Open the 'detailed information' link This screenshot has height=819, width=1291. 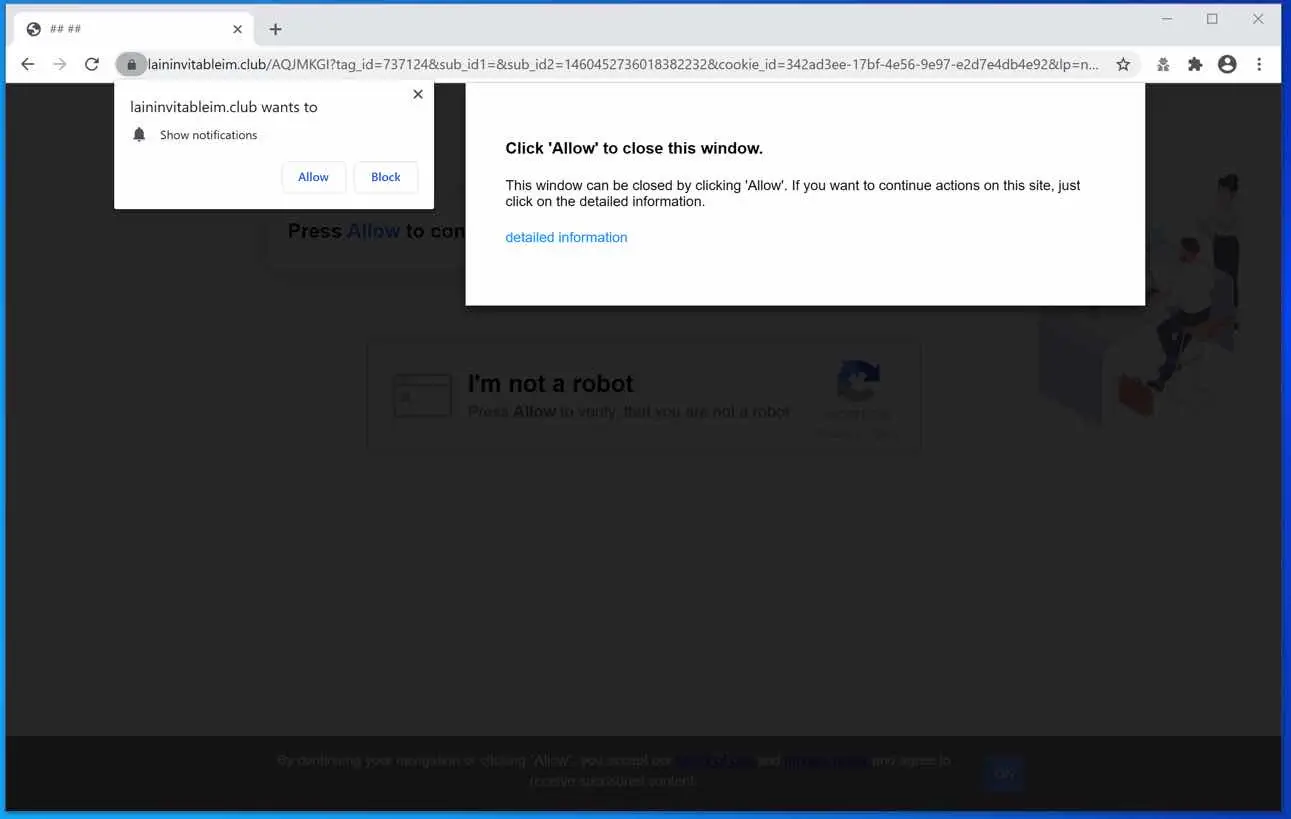566,237
